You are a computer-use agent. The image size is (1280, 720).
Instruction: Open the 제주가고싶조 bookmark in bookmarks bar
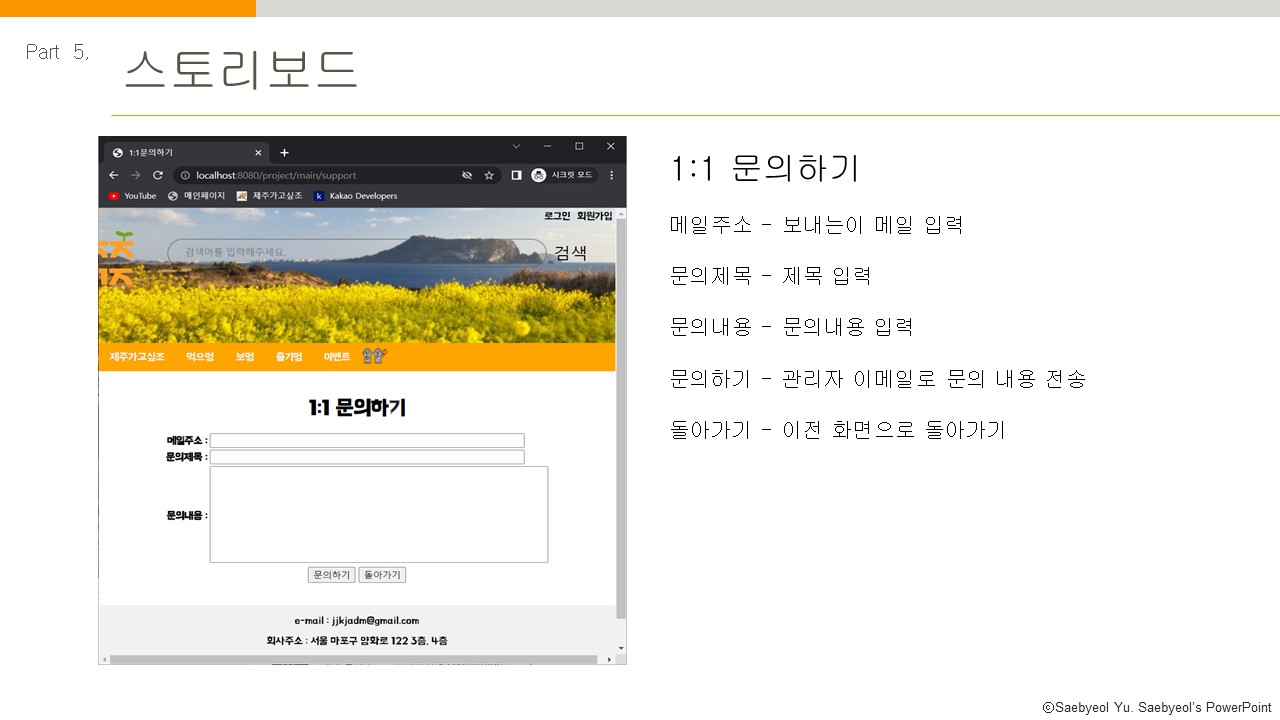click(x=269, y=196)
